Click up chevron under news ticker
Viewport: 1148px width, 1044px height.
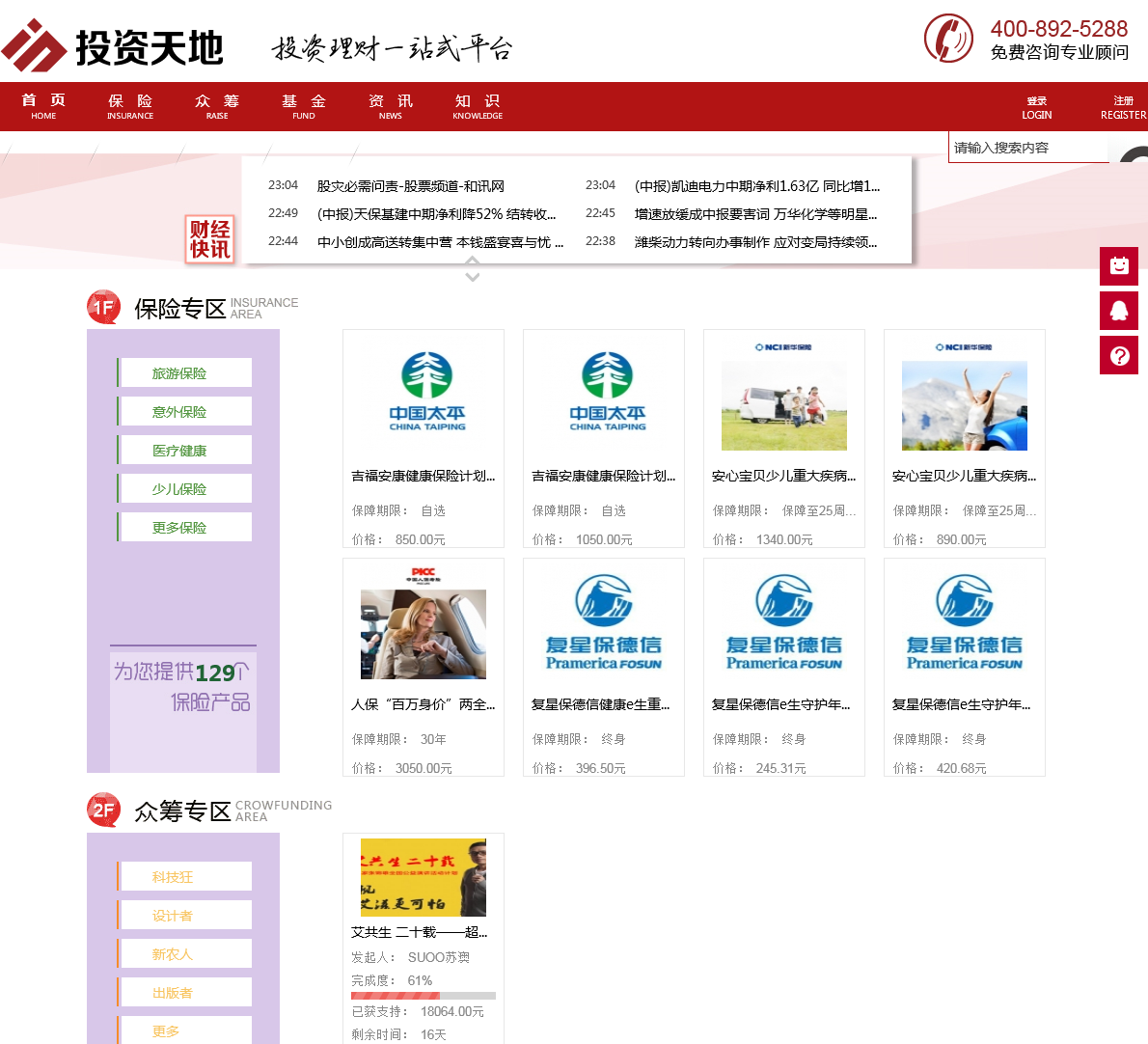(x=473, y=261)
